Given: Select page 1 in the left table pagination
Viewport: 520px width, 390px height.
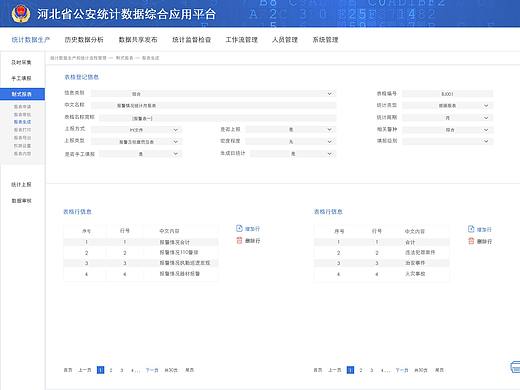Looking at the screenshot, I should pos(100,370).
